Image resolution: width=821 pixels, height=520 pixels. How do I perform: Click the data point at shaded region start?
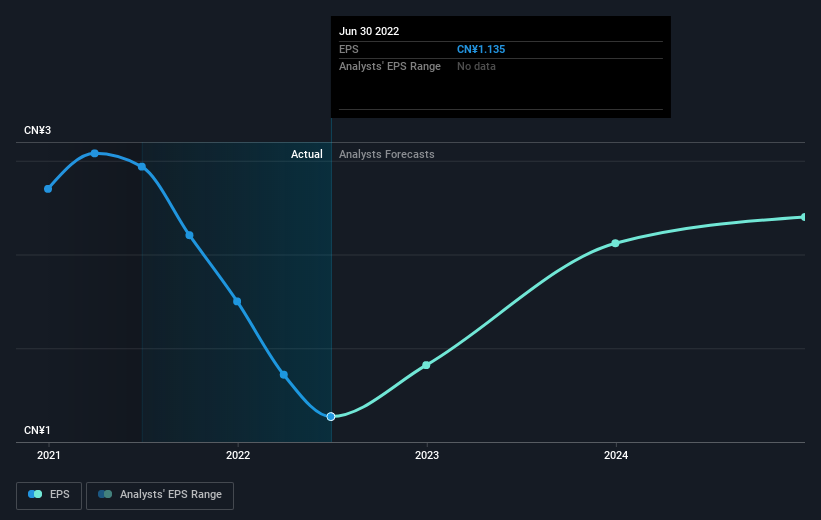tap(142, 167)
